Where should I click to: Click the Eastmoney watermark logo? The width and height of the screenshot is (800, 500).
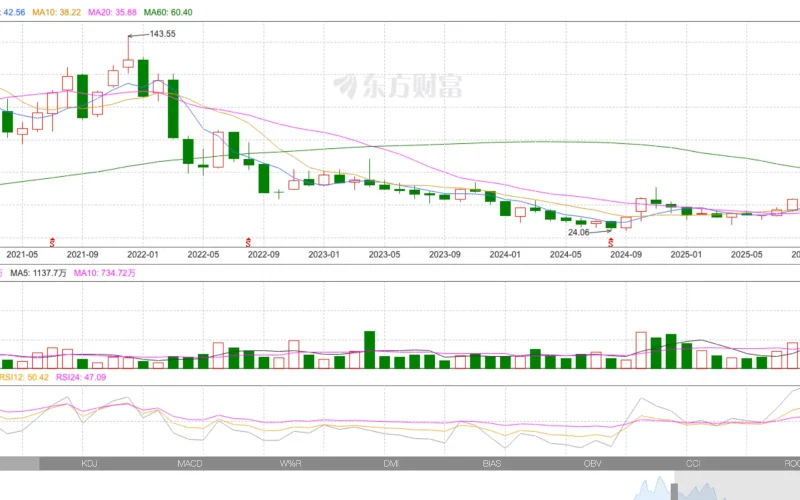tap(398, 86)
